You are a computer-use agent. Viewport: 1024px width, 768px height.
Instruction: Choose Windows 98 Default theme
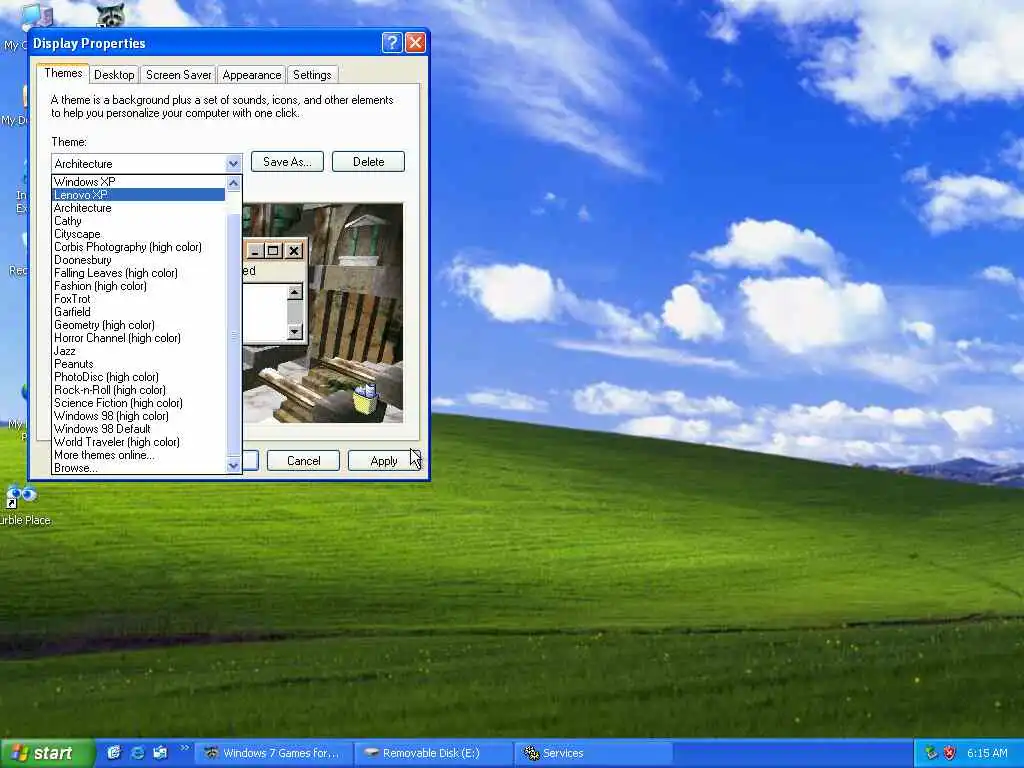[x=138, y=429]
